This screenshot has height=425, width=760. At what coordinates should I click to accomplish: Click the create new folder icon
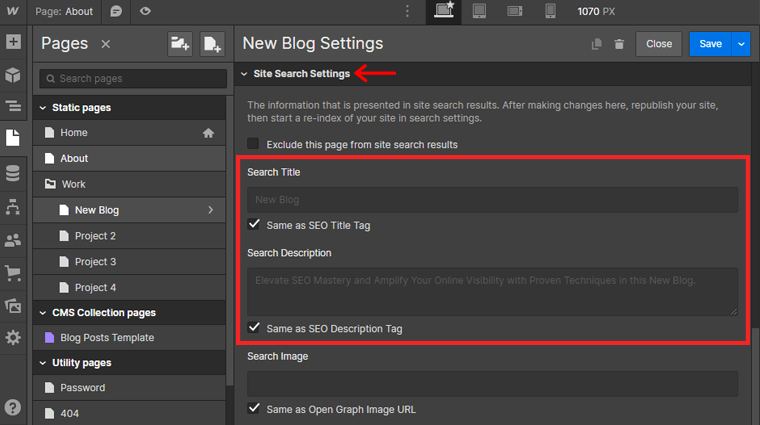[x=180, y=44]
